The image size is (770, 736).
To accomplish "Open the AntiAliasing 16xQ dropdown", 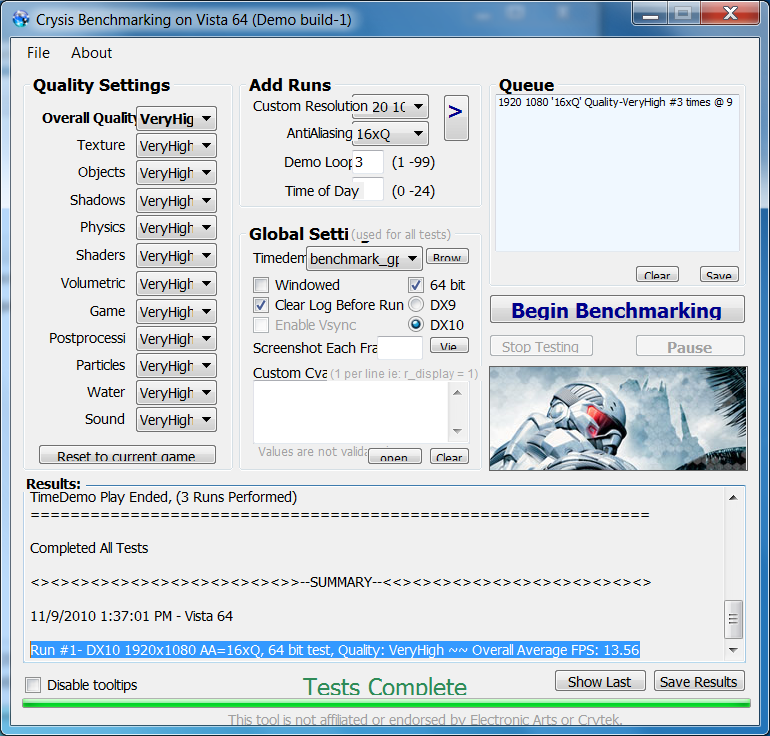I will pos(390,134).
